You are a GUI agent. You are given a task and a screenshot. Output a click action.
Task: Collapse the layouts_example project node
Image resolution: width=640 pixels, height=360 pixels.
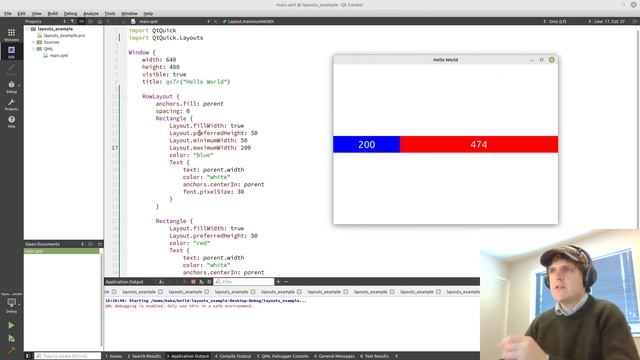pyautogui.click(x=27, y=29)
